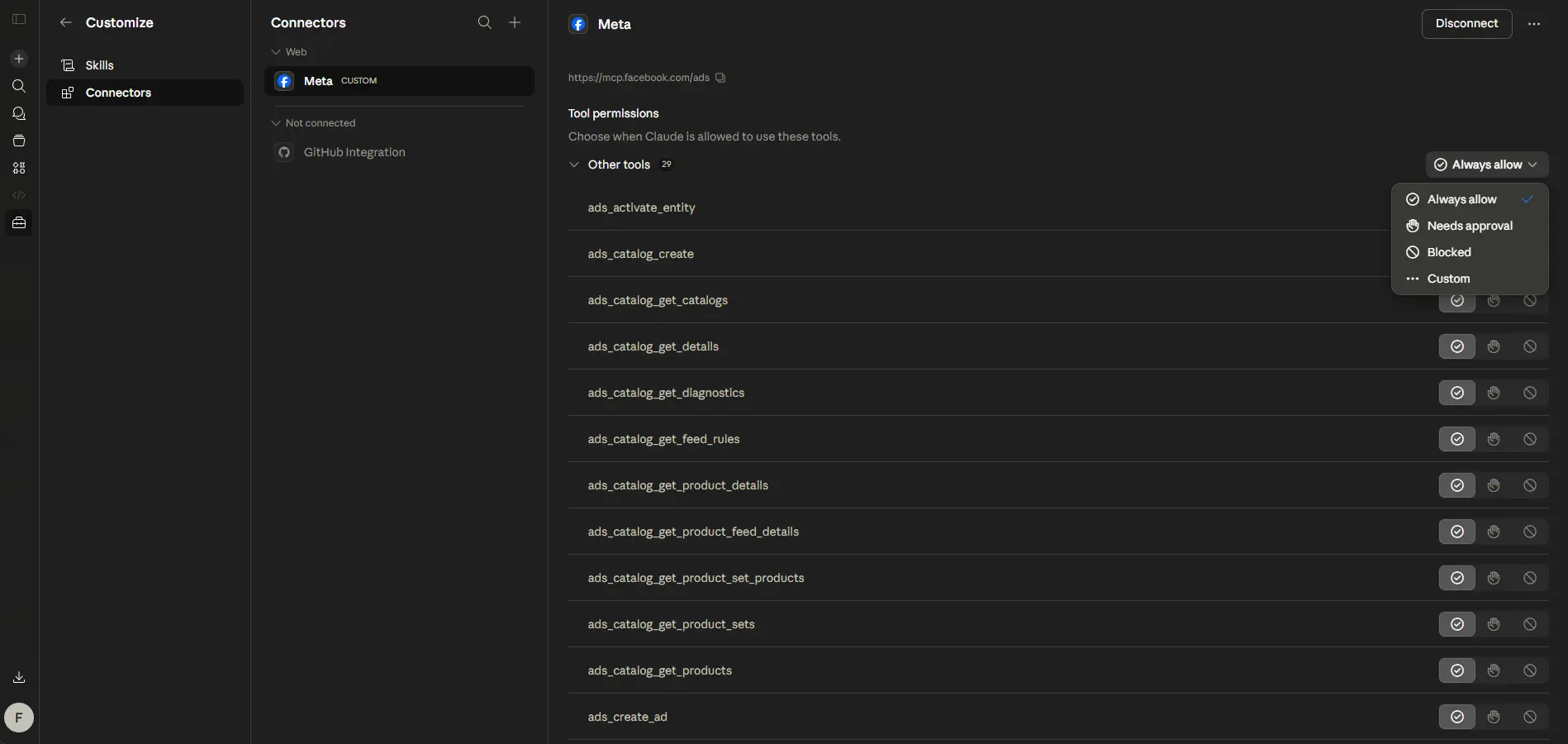Copy the mcp.facebook.com/ads URL
Image resolution: width=1568 pixels, height=744 pixels.
coord(720,78)
